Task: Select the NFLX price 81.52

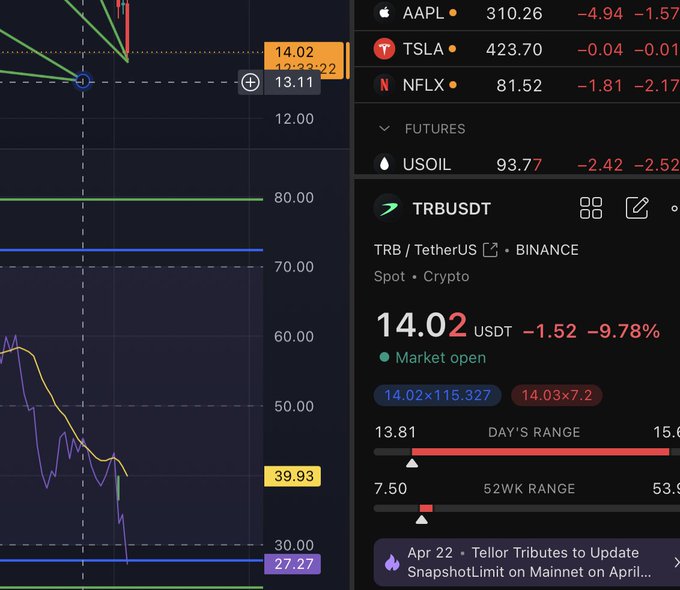Action: point(519,85)
